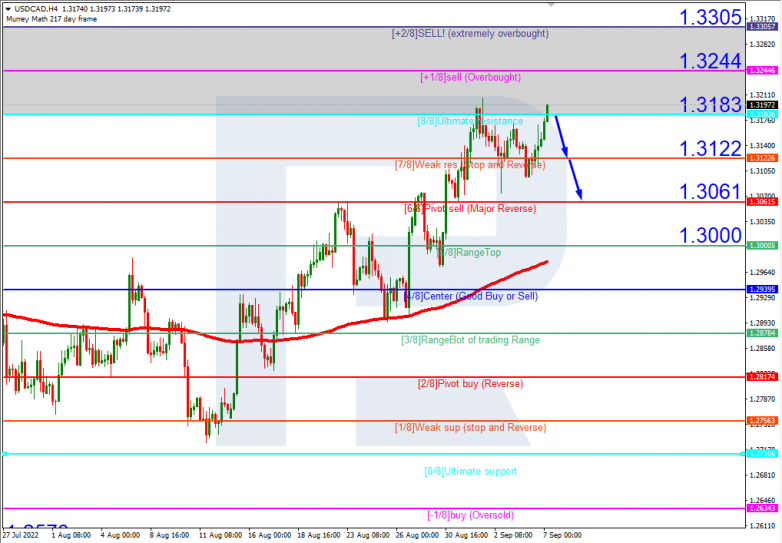The height and width of the screenshot is (543, 782).
Task: Click the 1.33057 price tag on axis
Action: click(763, 26)
